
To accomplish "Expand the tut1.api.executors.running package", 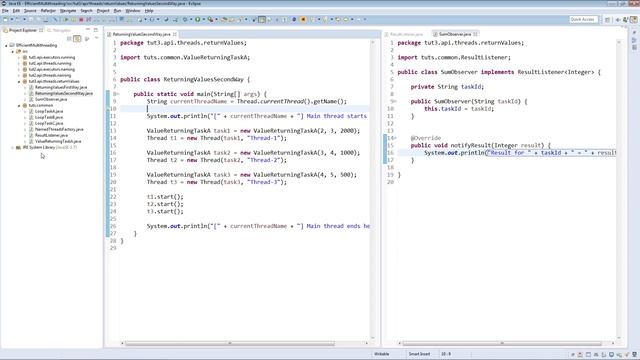I will [19, 58].
